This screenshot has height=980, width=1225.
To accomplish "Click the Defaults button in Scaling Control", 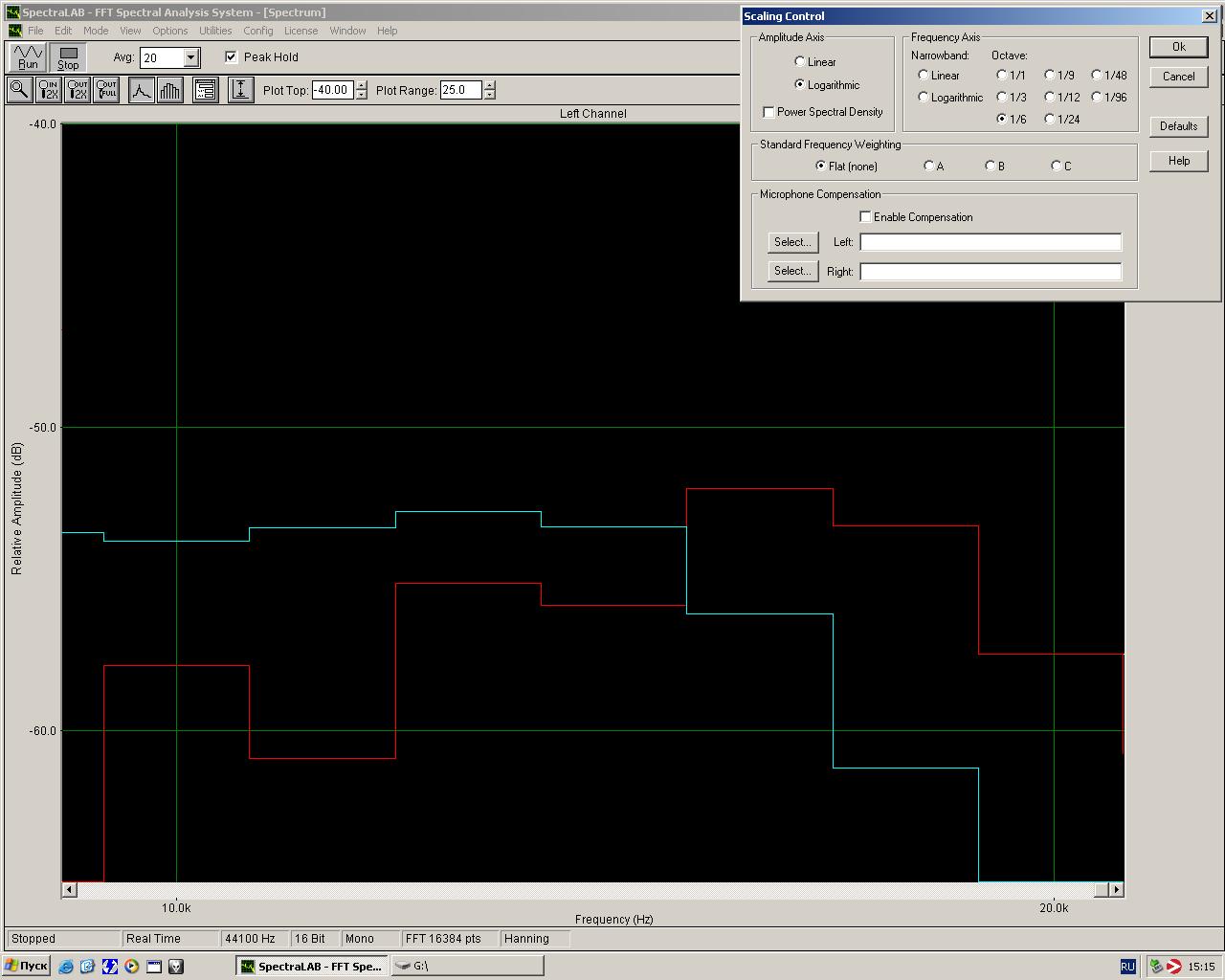I will pyautogui.click(x=1178, y=126).
